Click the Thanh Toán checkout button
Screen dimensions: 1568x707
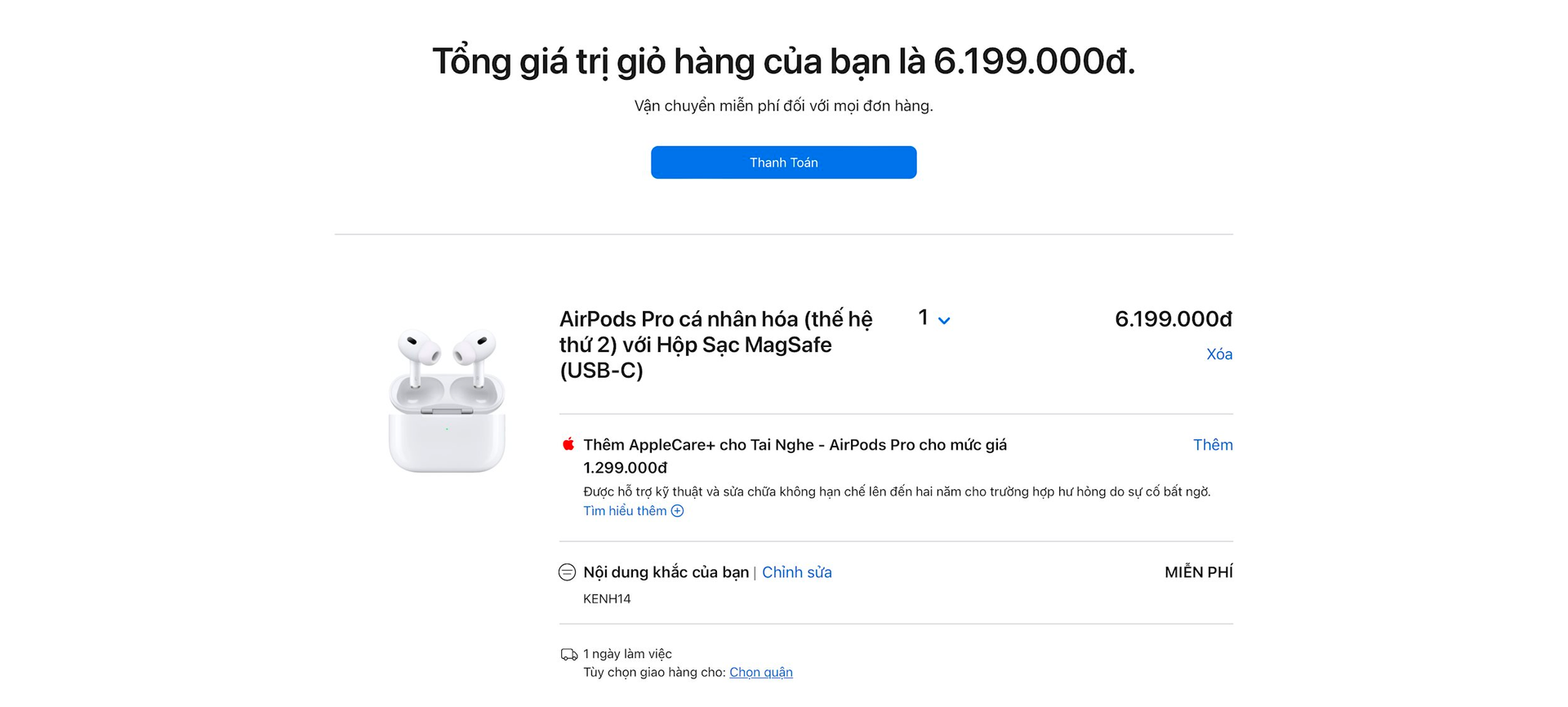(x=783, y=162)
